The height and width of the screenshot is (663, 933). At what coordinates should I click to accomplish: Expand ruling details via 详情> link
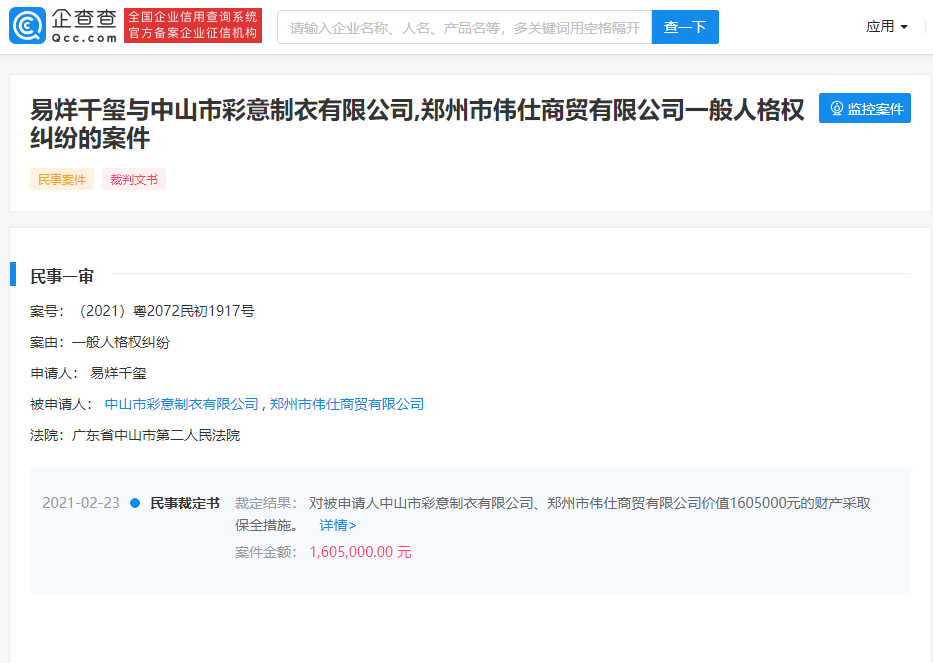coord(337,525)
